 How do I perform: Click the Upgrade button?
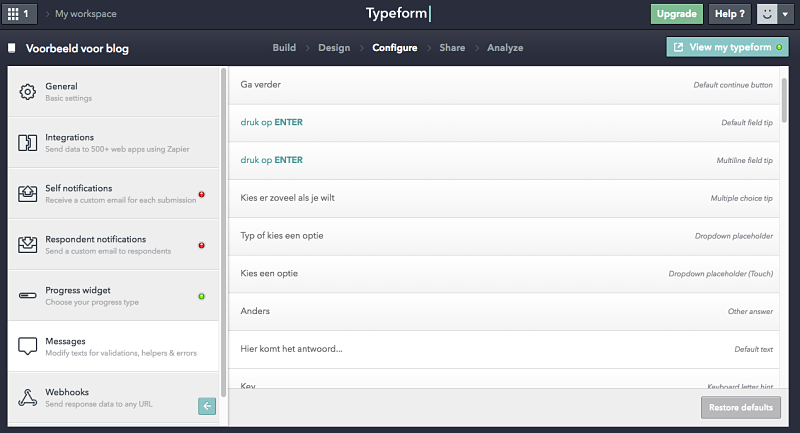(677, 14)
